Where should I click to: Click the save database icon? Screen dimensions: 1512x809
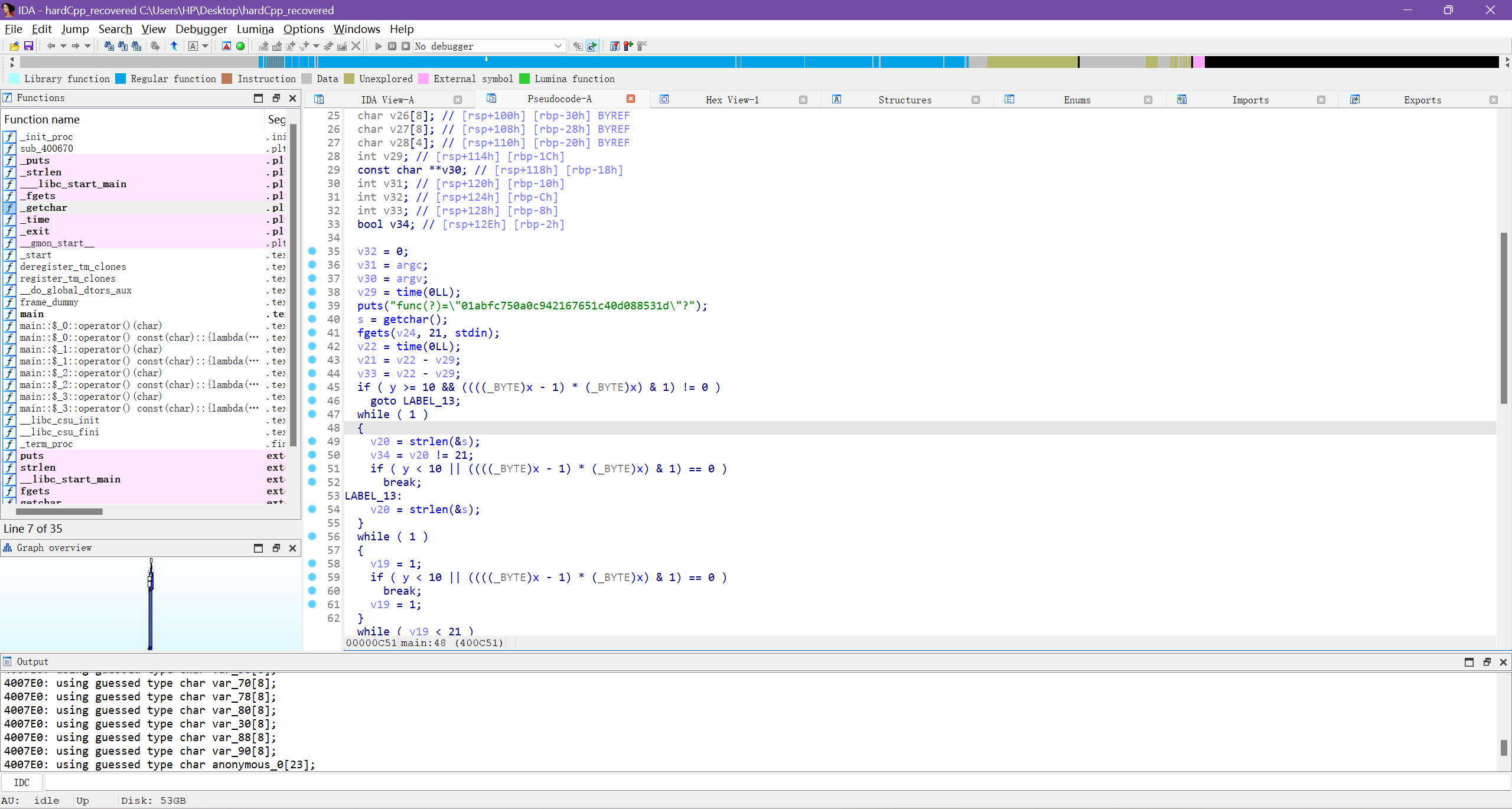point(28,46)
